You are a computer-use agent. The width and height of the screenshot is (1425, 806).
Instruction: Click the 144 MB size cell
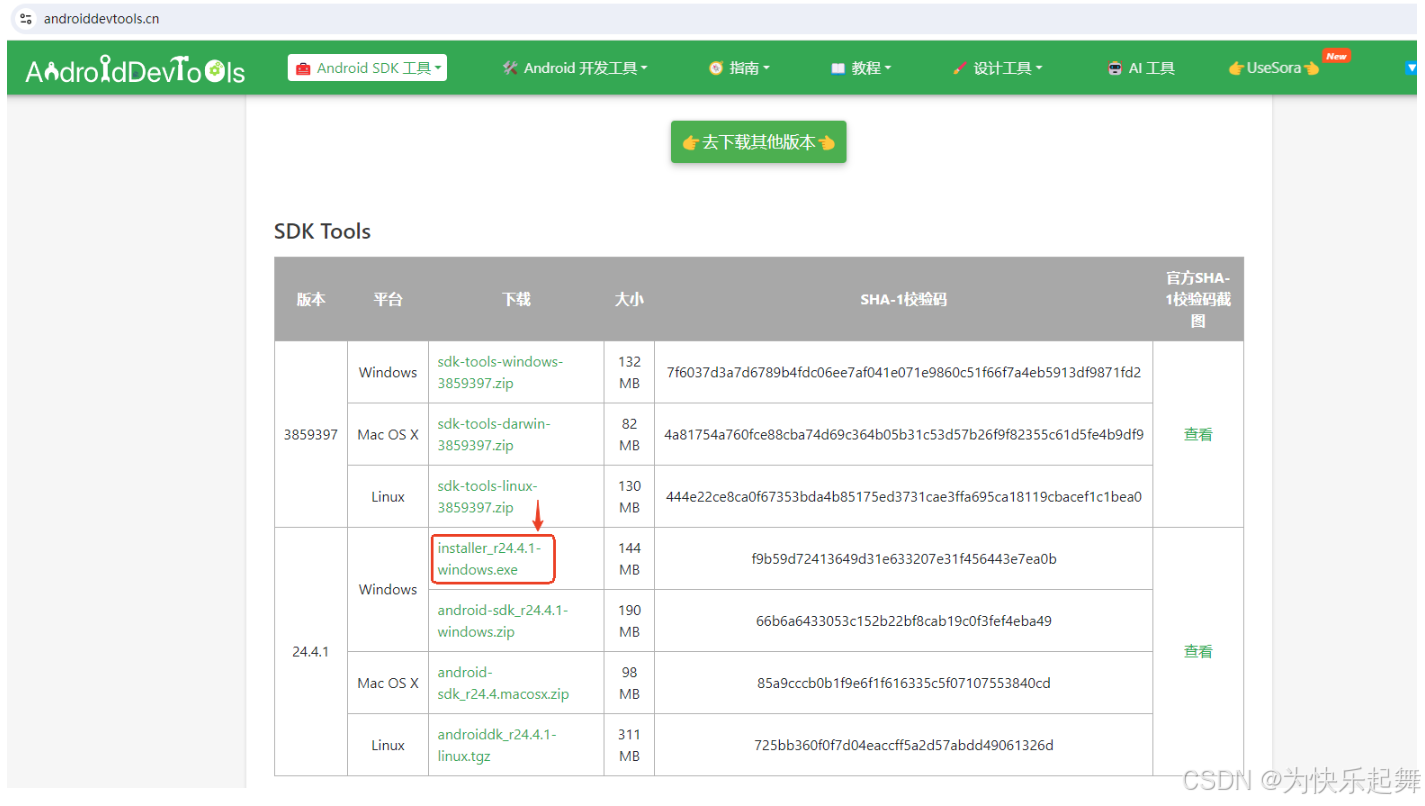coord(629,559)
